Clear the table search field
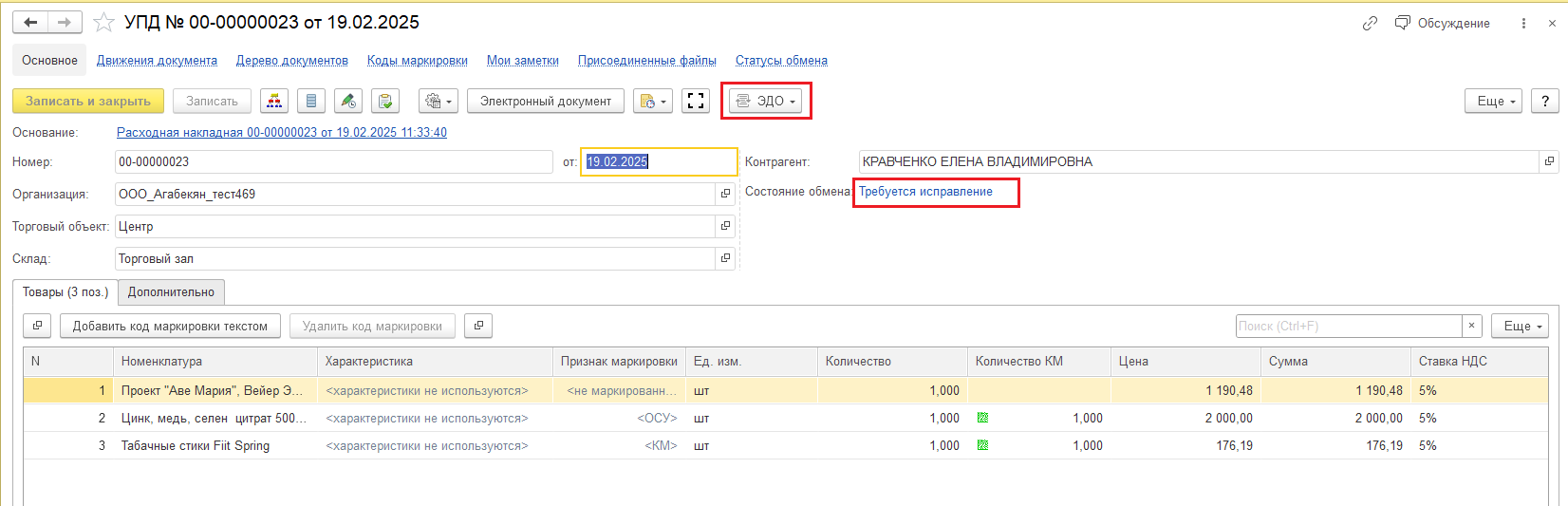 click(1471, 326)
